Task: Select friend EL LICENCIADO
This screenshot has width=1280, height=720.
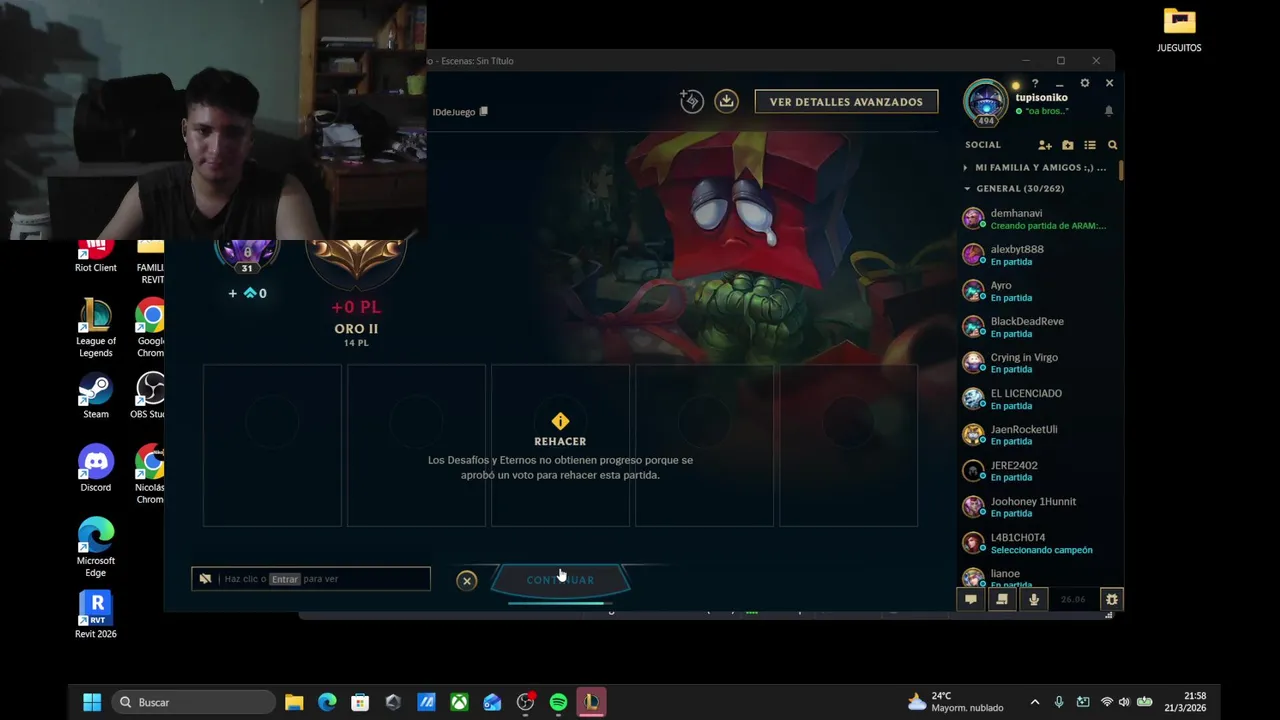Action: pos(1038,399)
